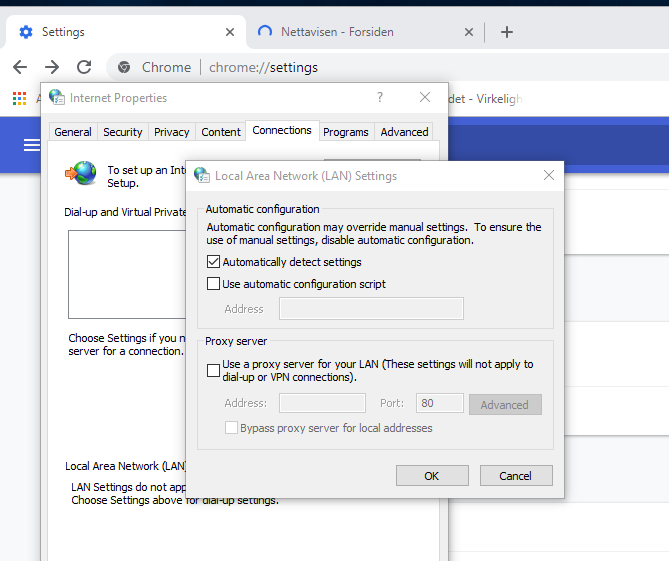
Task: Close the Nettavisen - Forsiden tab
Action: [x=469, y=32]
